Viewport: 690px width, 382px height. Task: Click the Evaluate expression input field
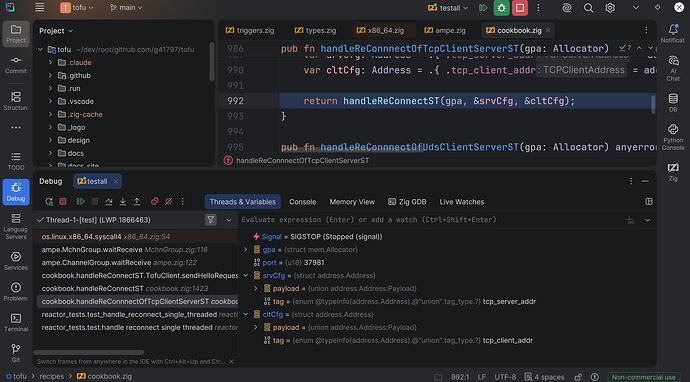431,220
